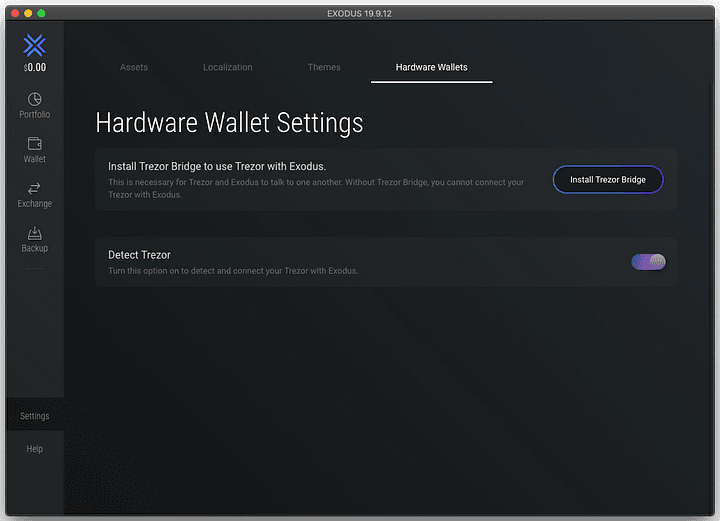Viewport: 720px width, 521px height.
Task: Switch to the Localization tab
Action: (228, 67)
